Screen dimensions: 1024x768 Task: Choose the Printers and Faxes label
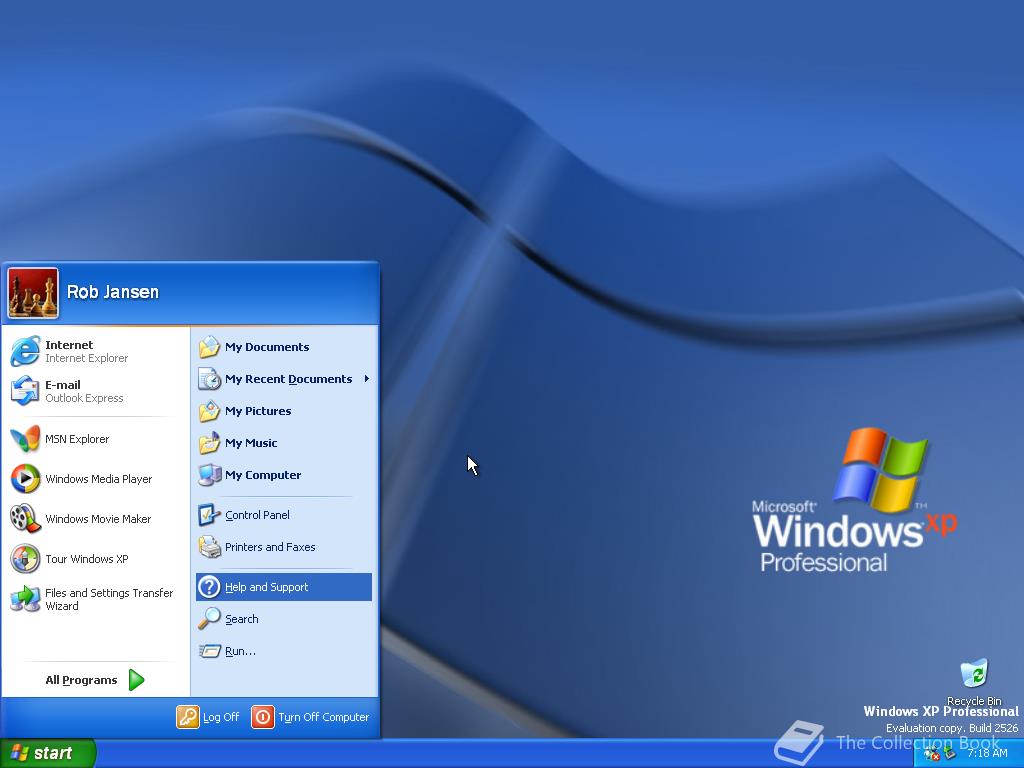(x=270, y=547)
